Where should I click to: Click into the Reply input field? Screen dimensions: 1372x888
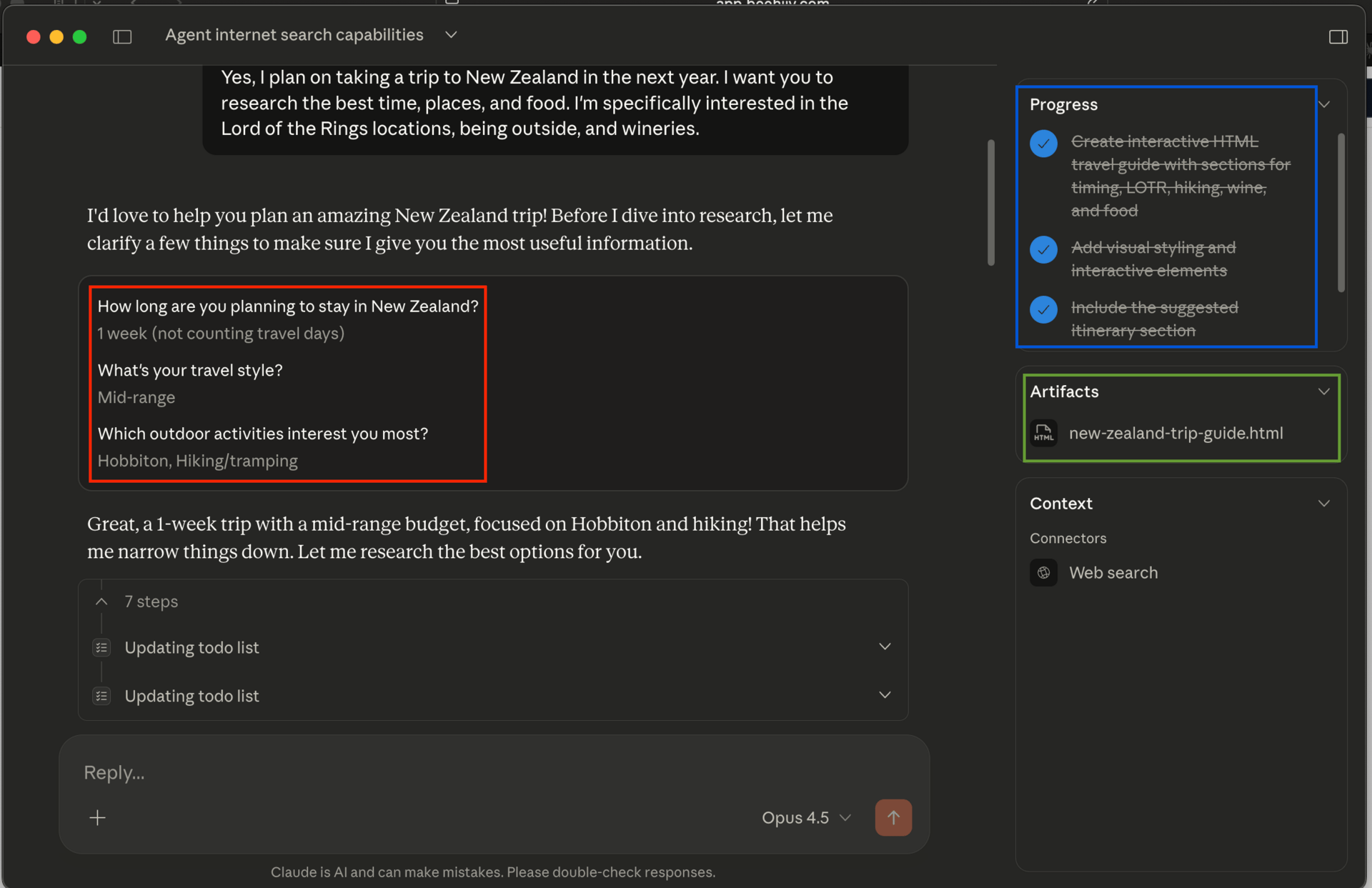click(x=429, y=772)
